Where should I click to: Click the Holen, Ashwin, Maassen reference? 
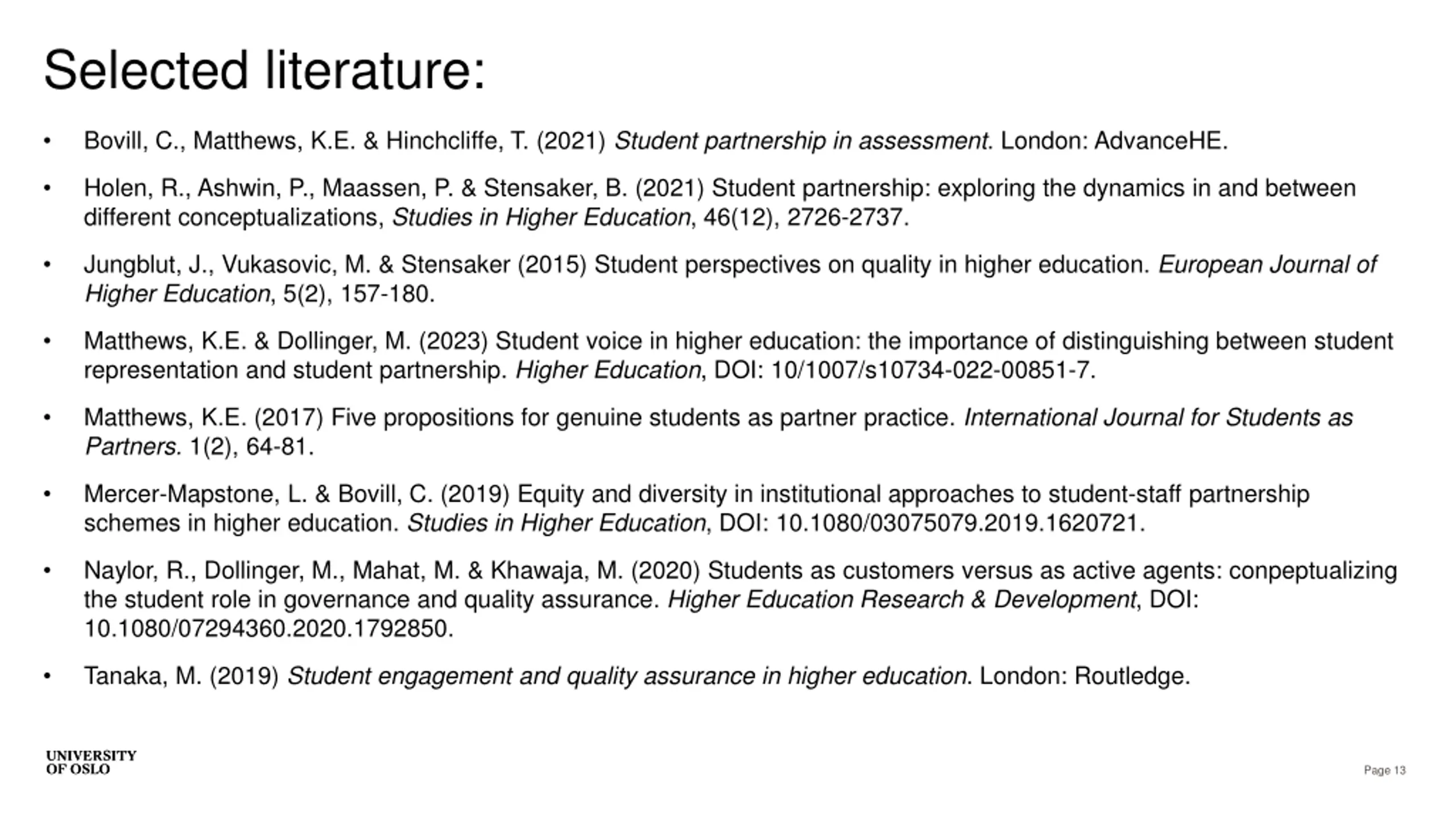pyautogui.click(x=719, y=202)
